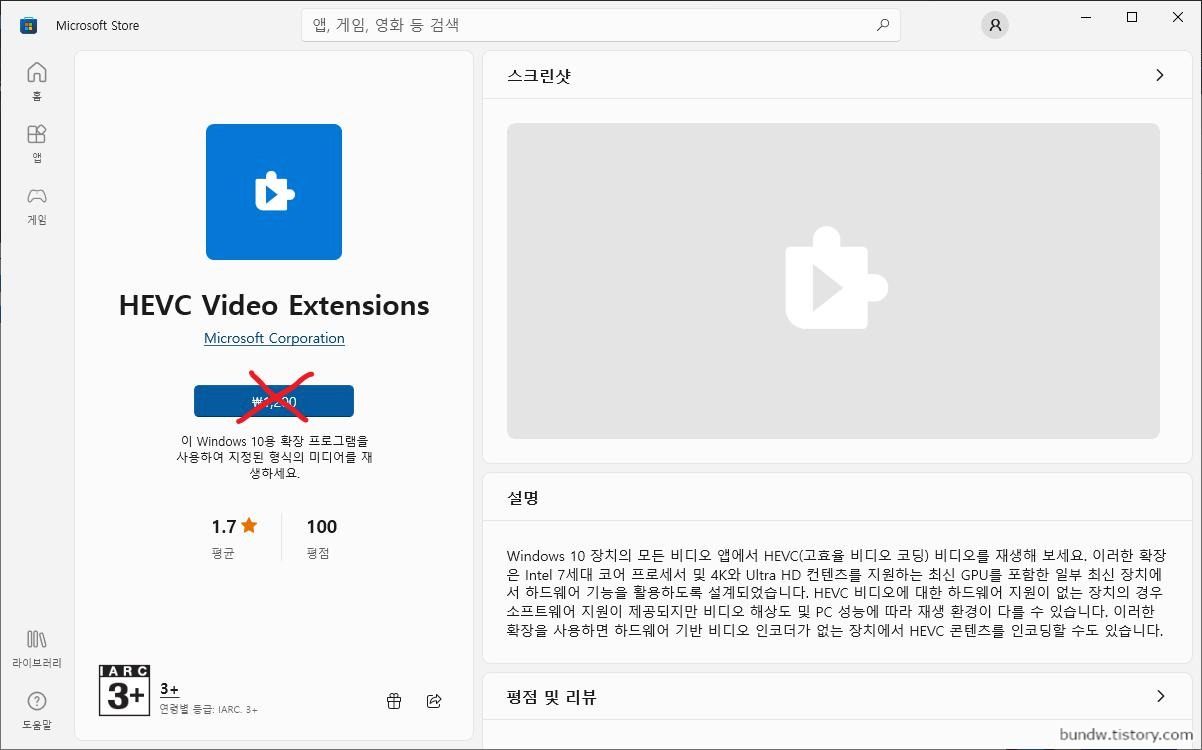Expand the 평점 및 리뷰 section chevron

(1160, 696)
